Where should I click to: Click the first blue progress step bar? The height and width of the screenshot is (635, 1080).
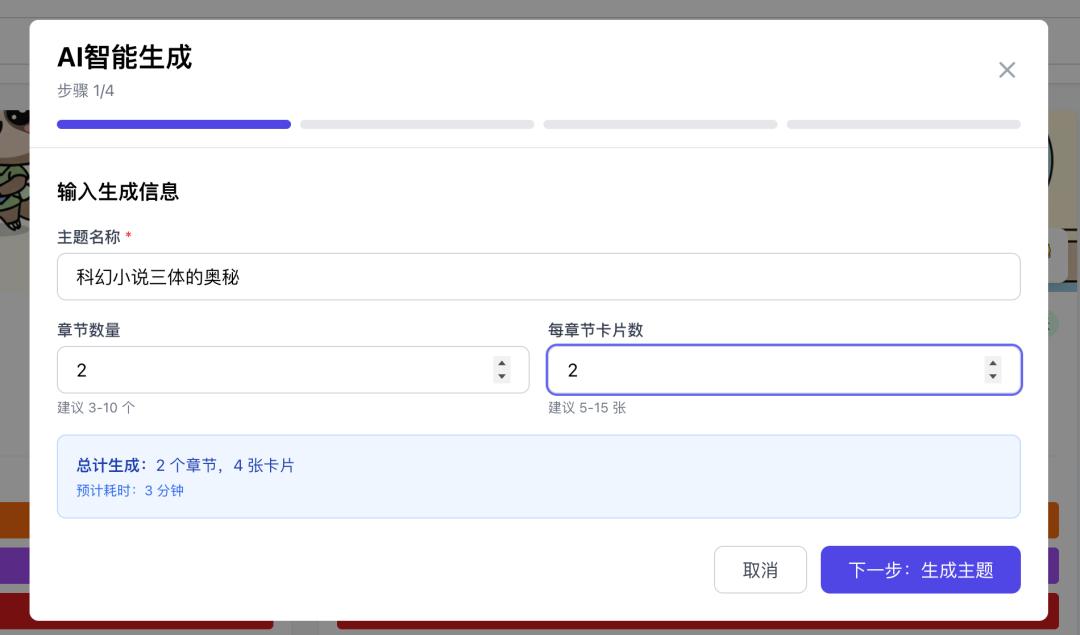[174, 125]
